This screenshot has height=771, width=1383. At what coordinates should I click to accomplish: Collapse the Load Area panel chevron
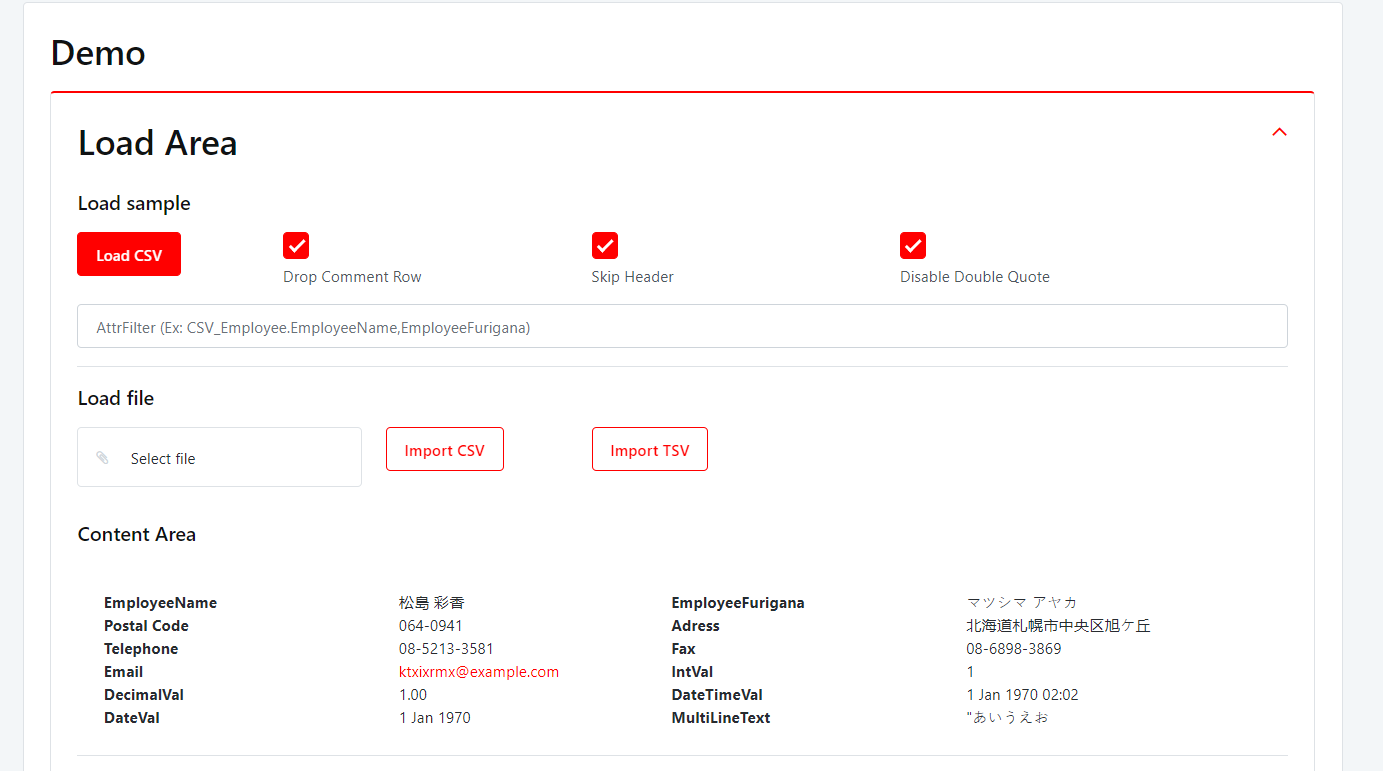click(1279, 132)
